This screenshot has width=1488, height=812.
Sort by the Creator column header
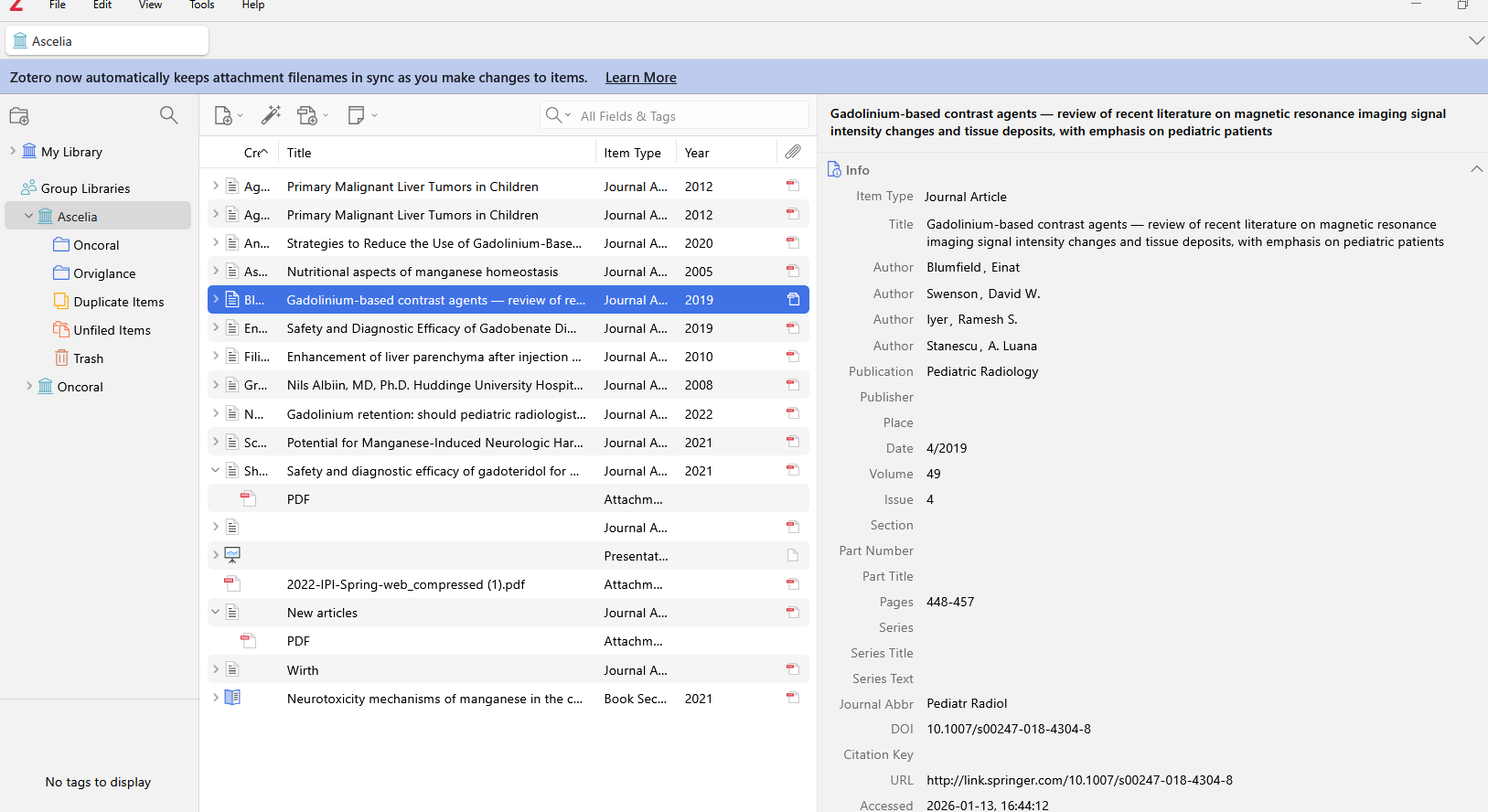[x=256, y=153]
